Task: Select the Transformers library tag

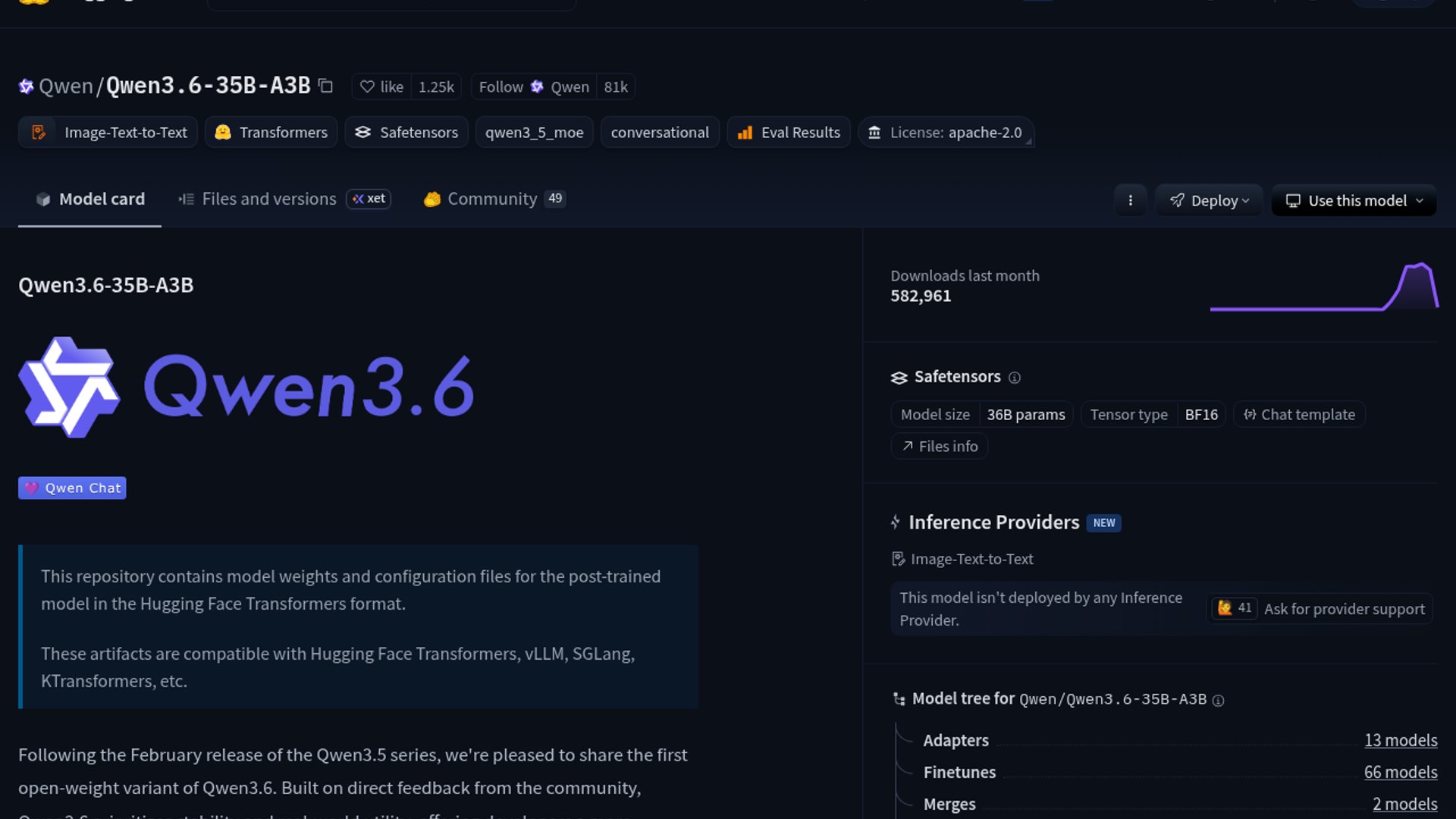Action: [x=271, y=132]
